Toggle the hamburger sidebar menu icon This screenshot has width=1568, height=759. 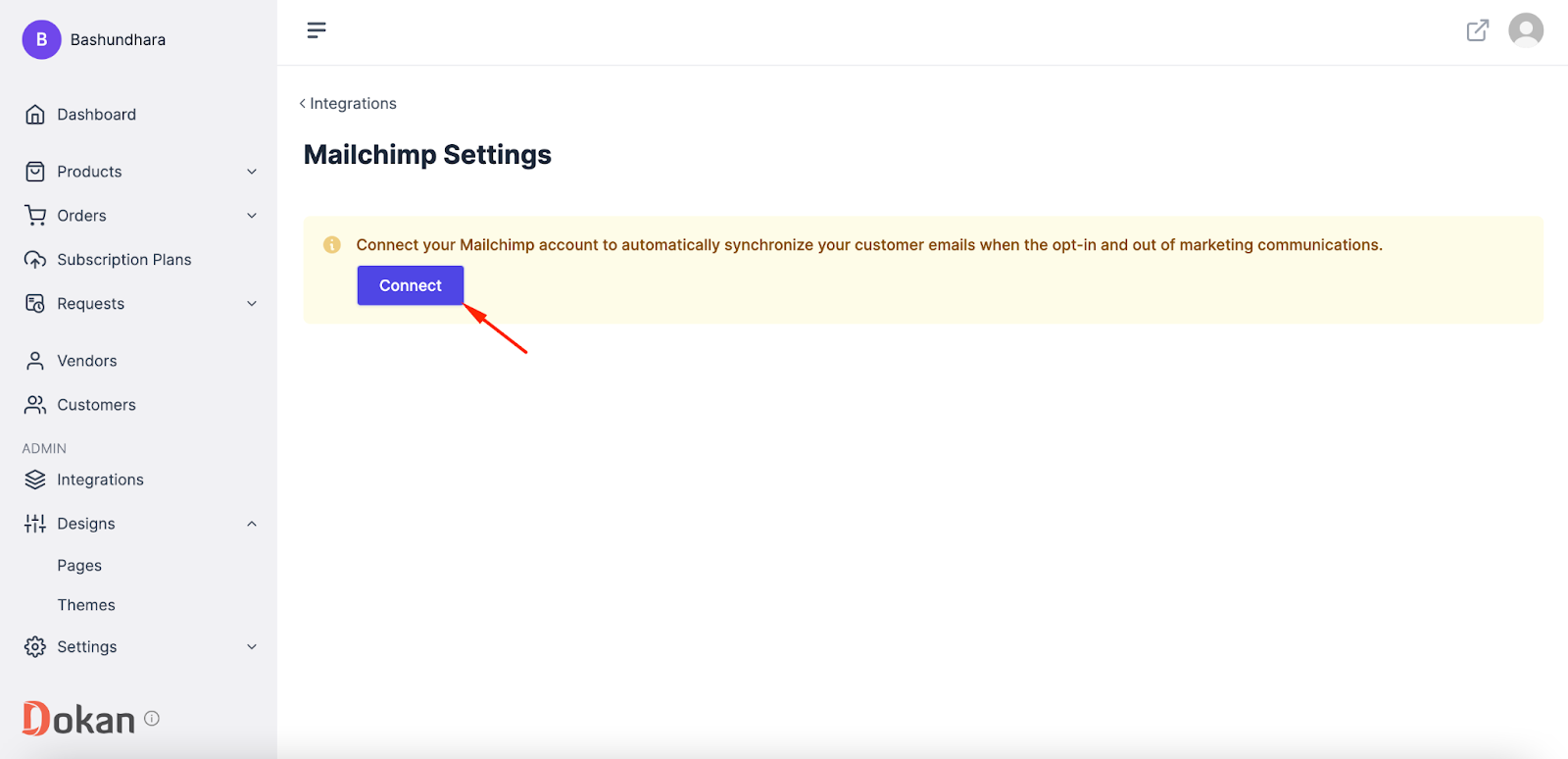click(x=317, y=30)
